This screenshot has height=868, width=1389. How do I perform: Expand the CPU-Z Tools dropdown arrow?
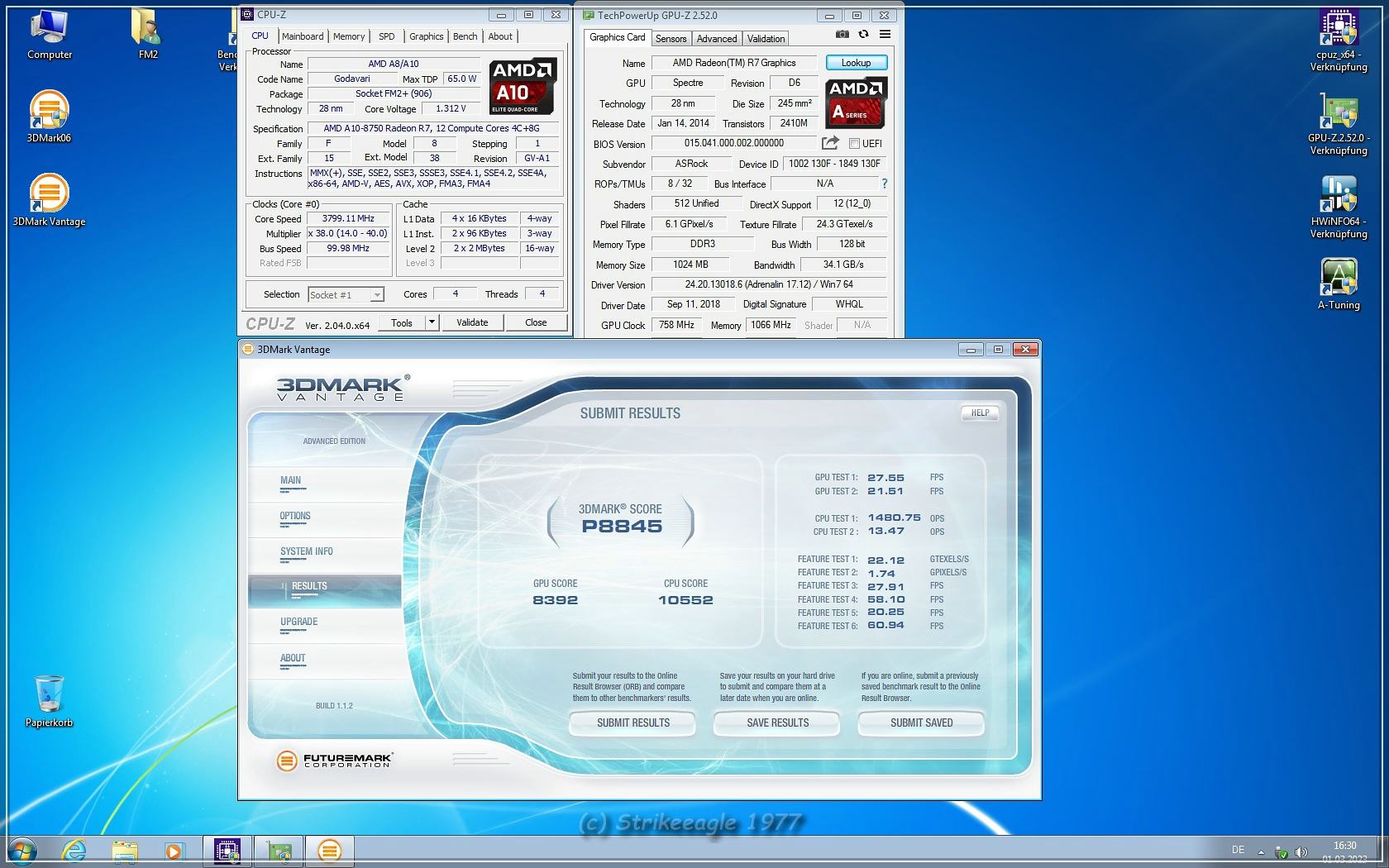tap(432, 322)
